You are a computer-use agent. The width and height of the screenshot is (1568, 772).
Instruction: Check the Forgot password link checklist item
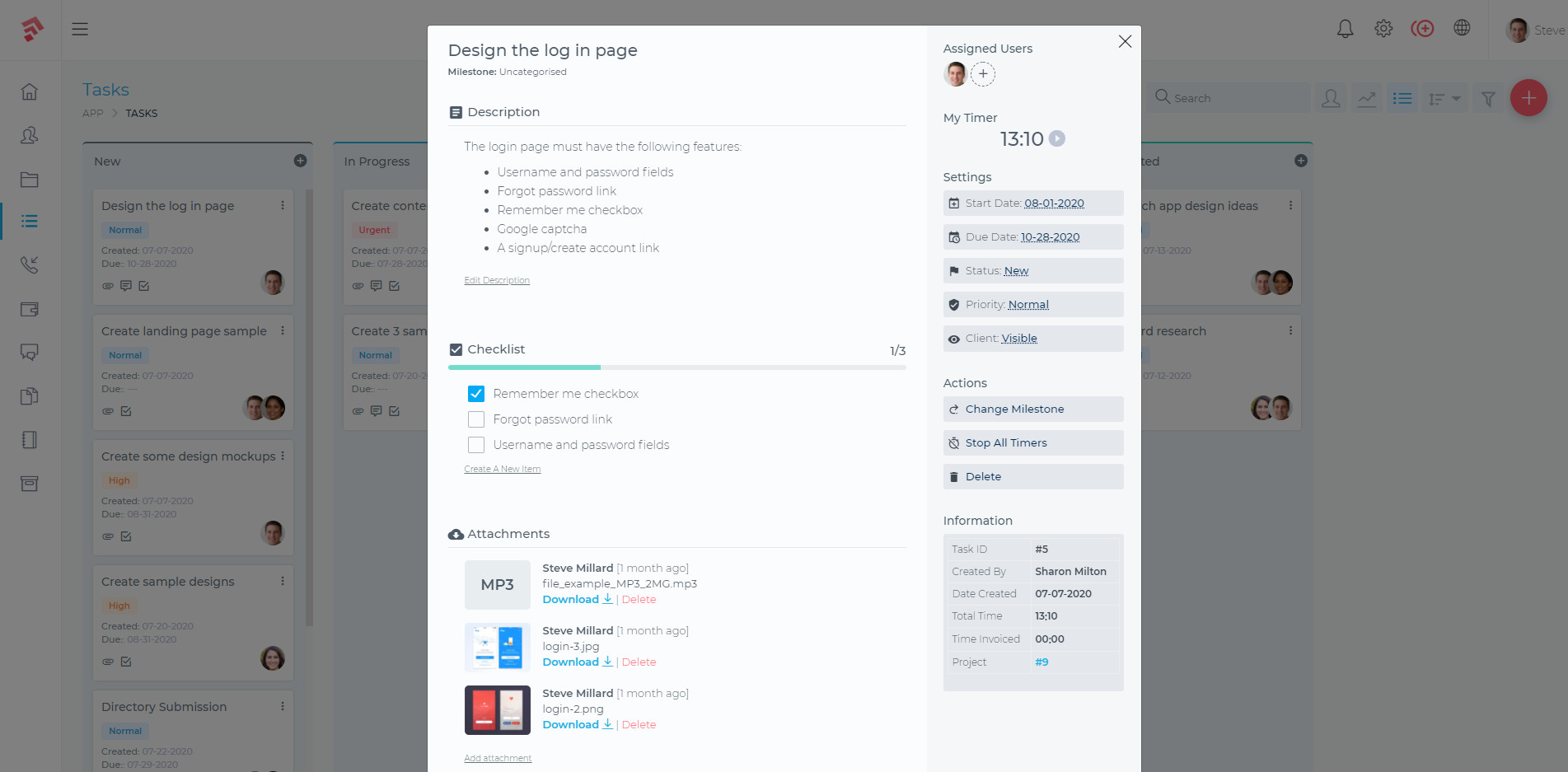[476, 419]
